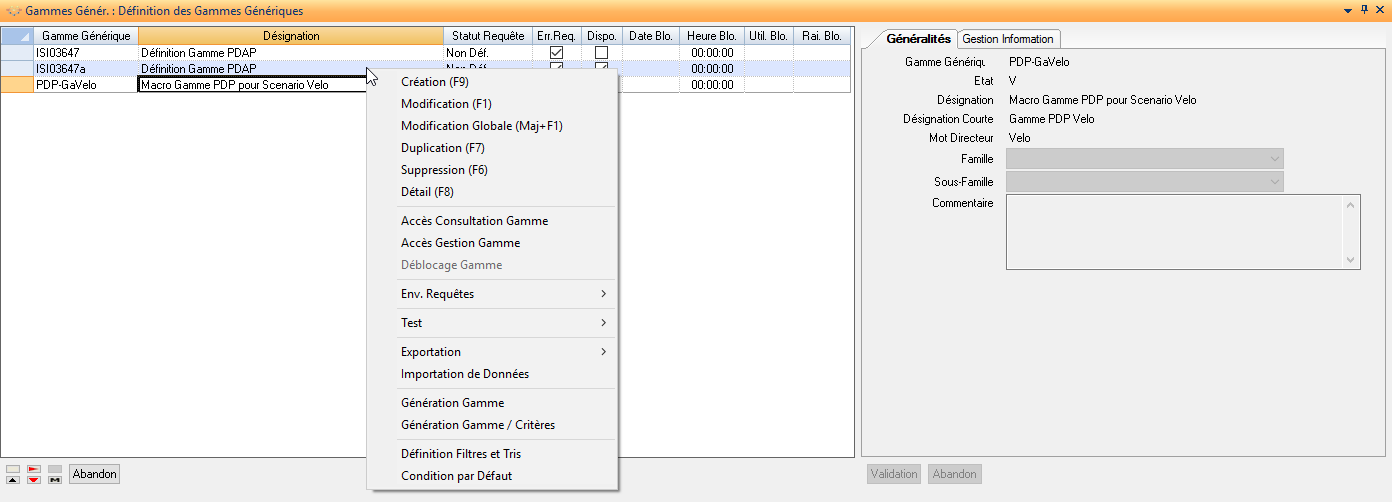Viewport: 1392px width, 502px height.
Task: Click the pin icon in the title bar
Action: click(x=1363, y=10)
